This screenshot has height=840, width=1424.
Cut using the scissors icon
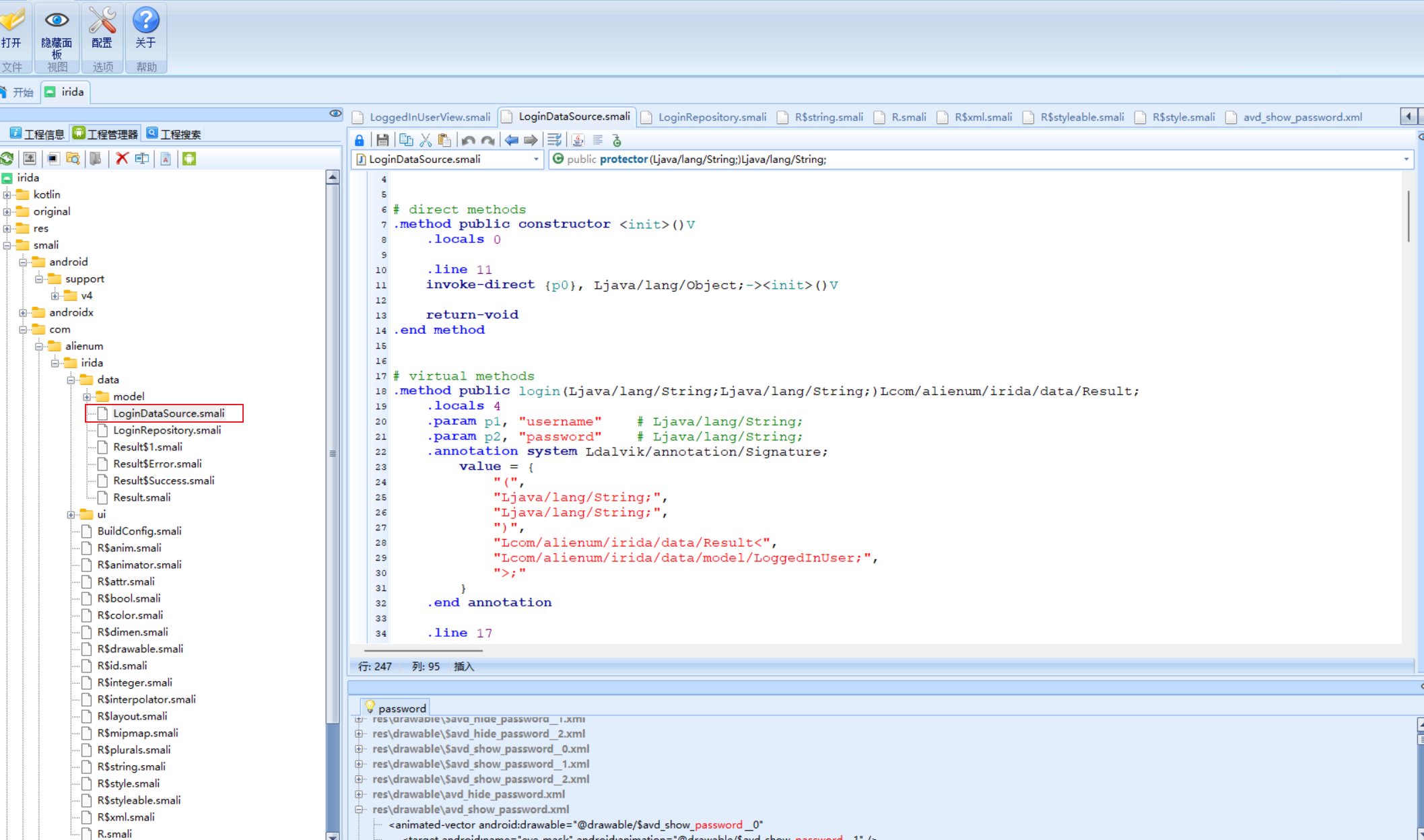pos(426,140)
